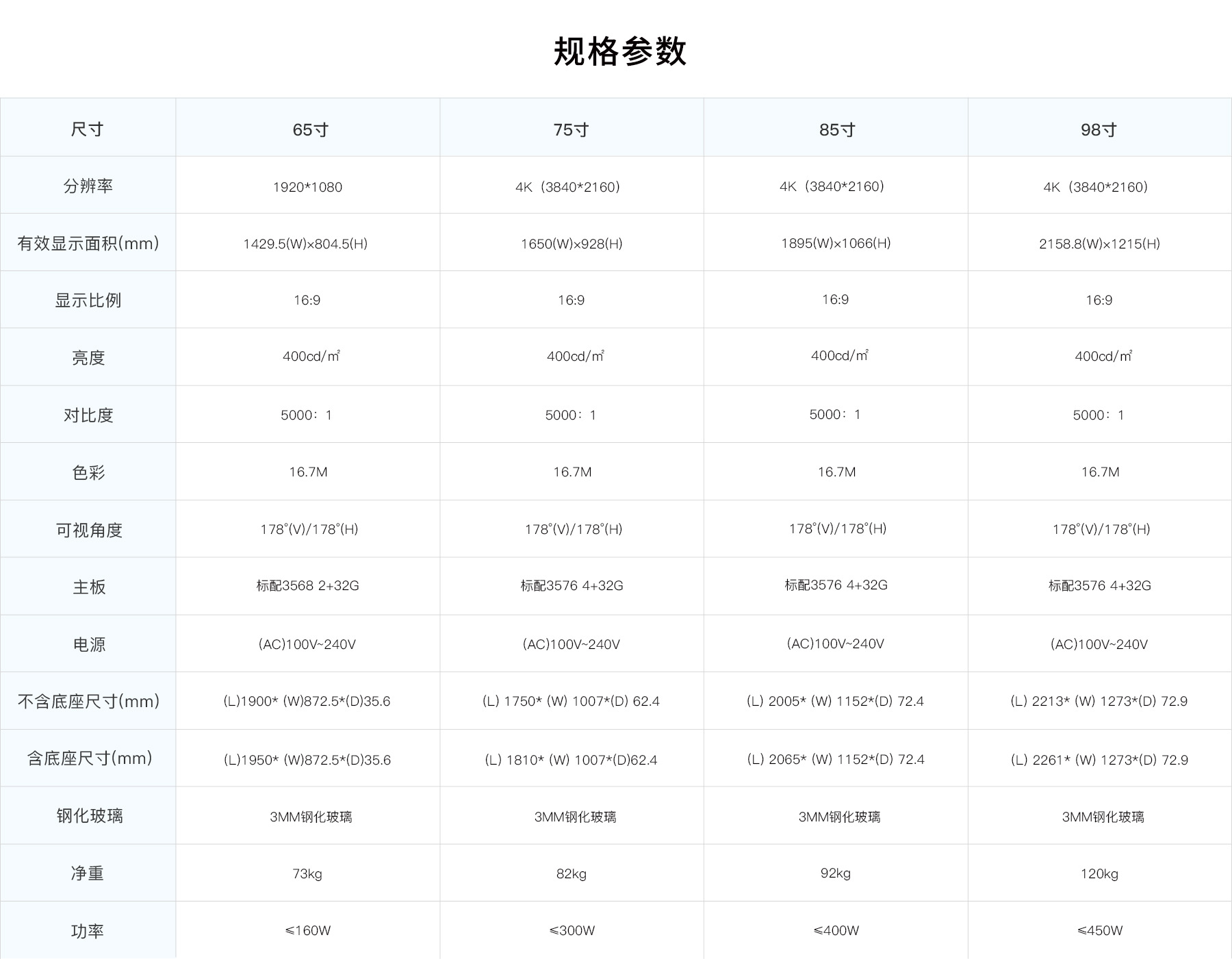Viewport: 1232px width, 959px height.
Task: Click the 亮度 row label
Action: coord(88,358)
